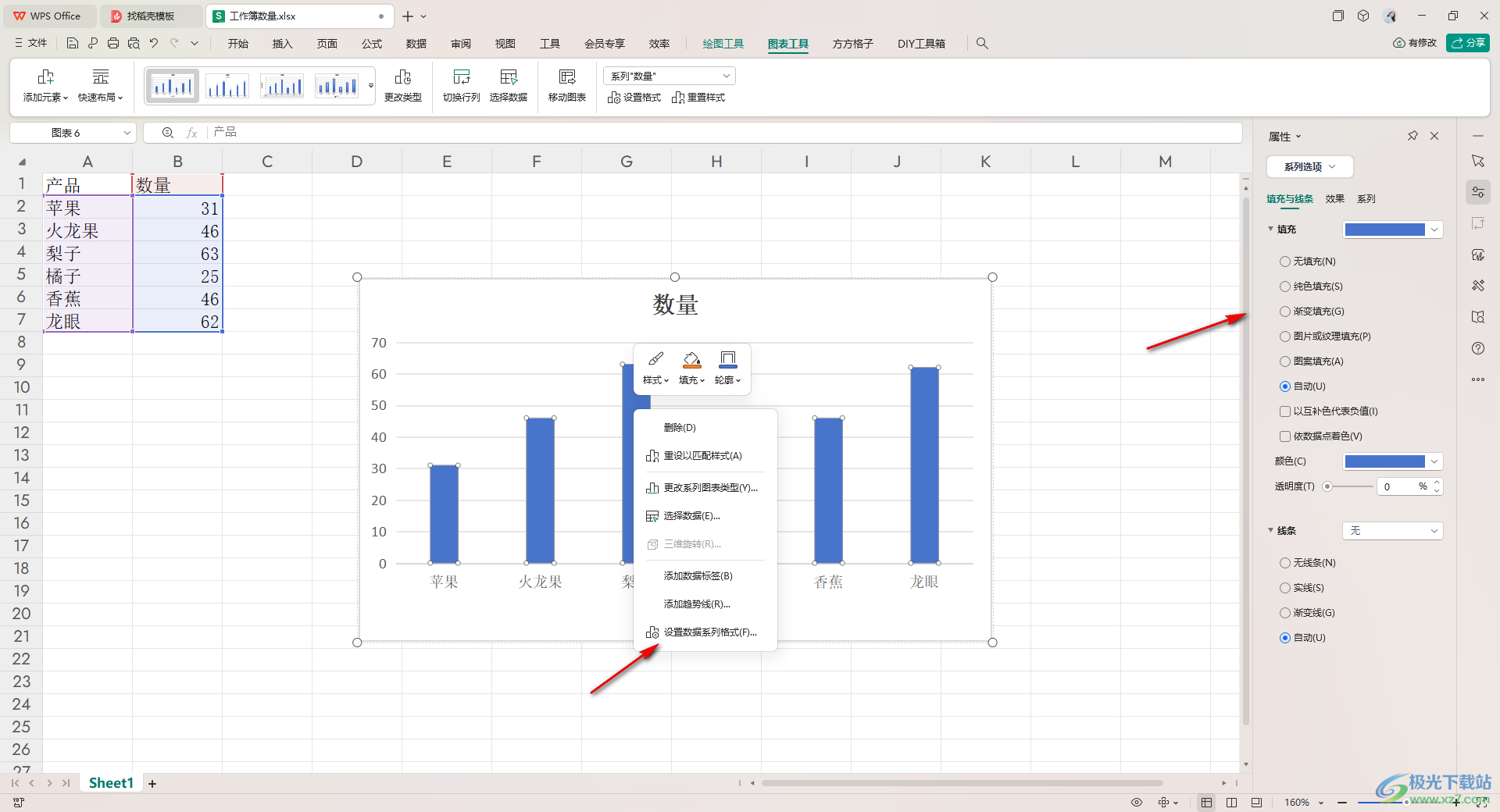1500x812 pixels.
Task: Open the File (文件) menu button
Action: click(31, 44)
